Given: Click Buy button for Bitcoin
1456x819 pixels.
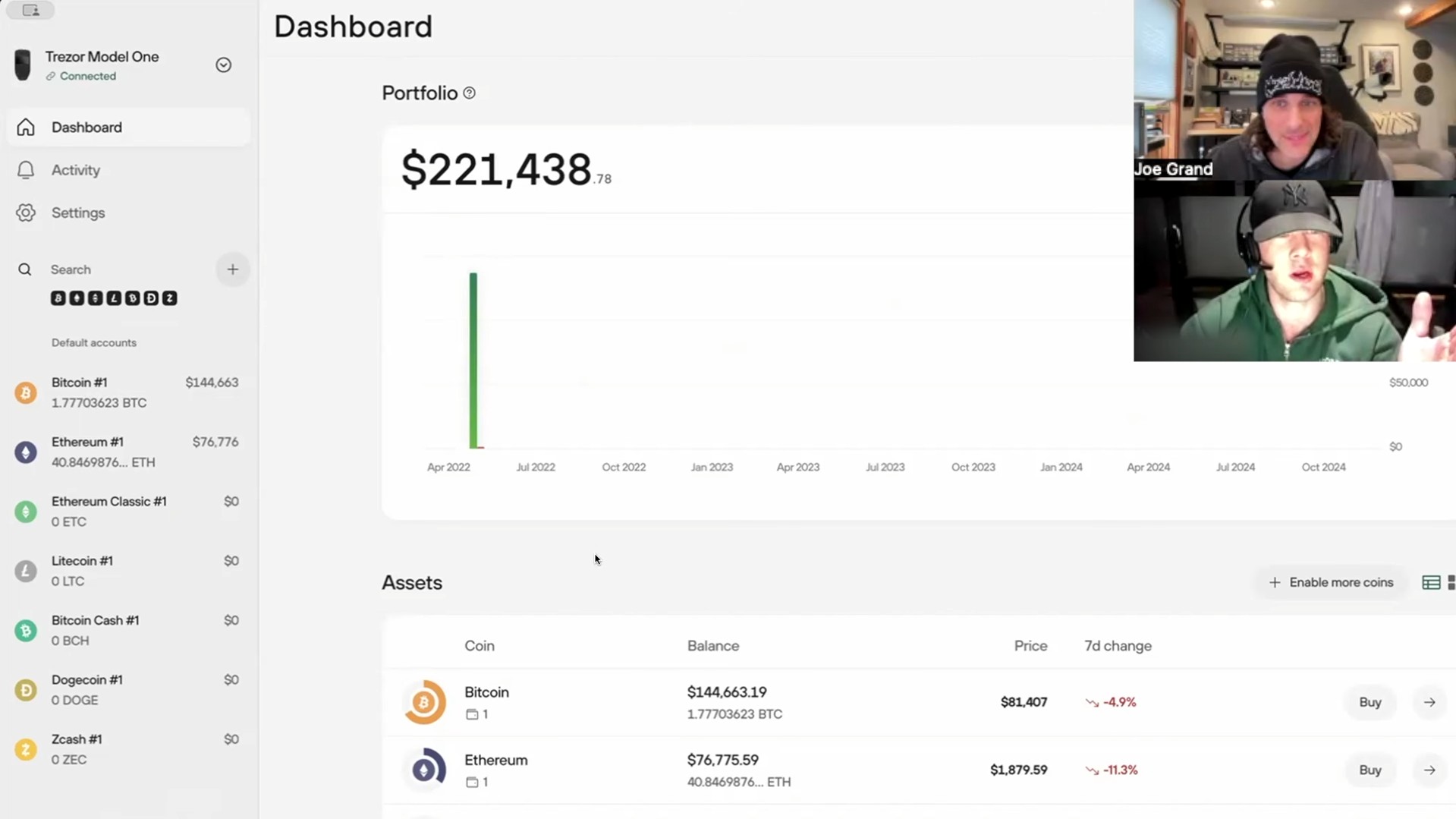Looking at the screenshot, I should [1370, 702].
